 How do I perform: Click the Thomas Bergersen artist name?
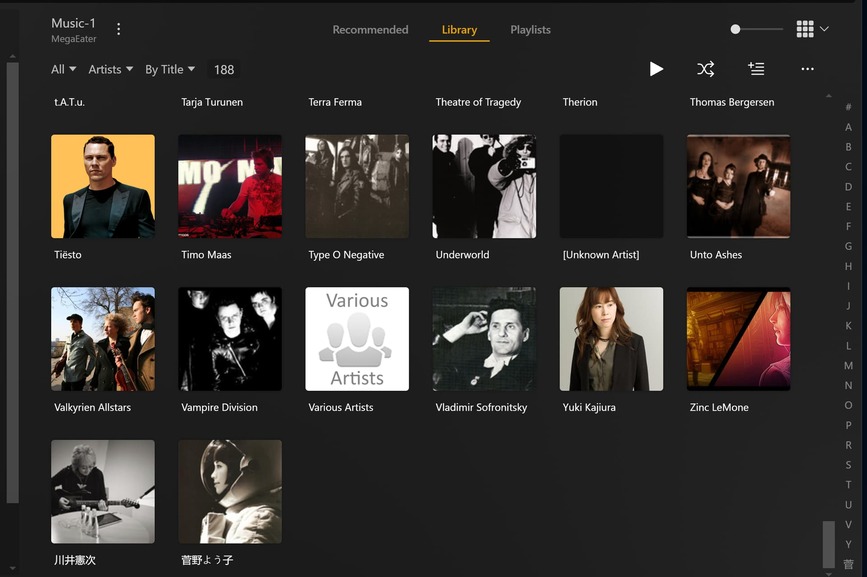732,102
